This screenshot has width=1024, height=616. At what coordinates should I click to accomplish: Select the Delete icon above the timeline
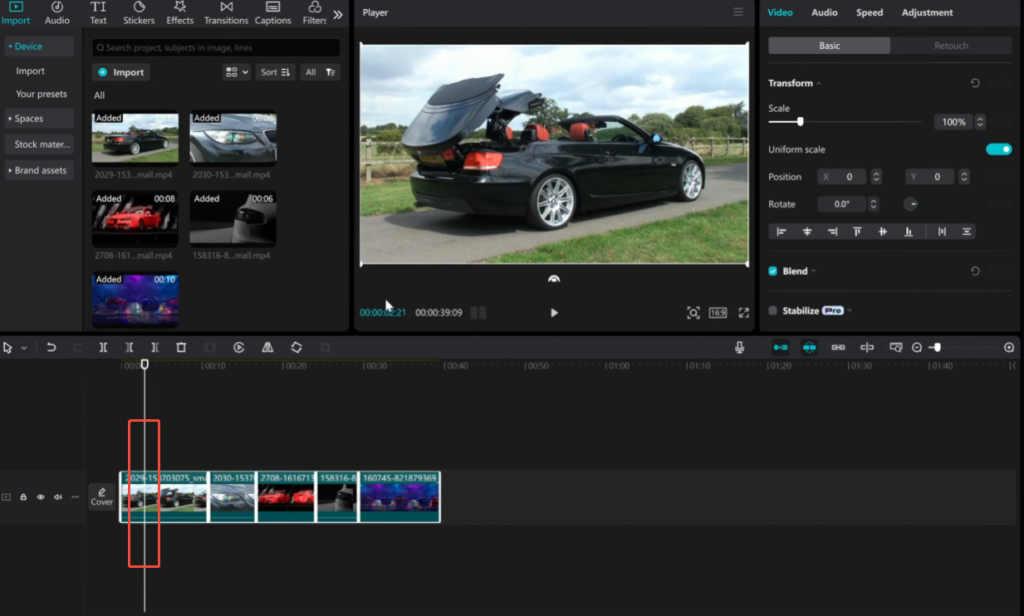pyautogui.click(x=181, y=347)
